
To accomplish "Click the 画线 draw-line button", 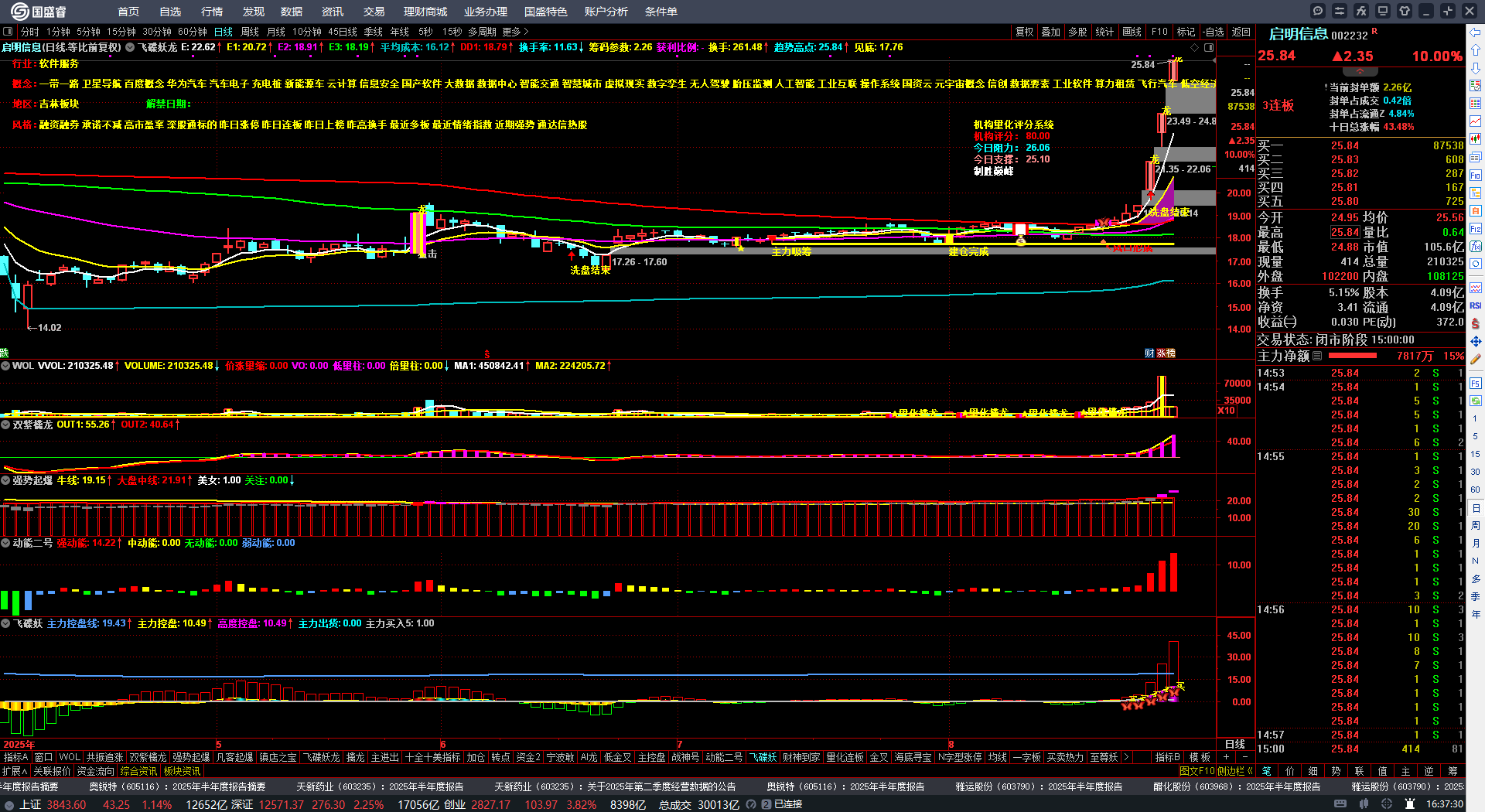I will [x=1132, y=32].
